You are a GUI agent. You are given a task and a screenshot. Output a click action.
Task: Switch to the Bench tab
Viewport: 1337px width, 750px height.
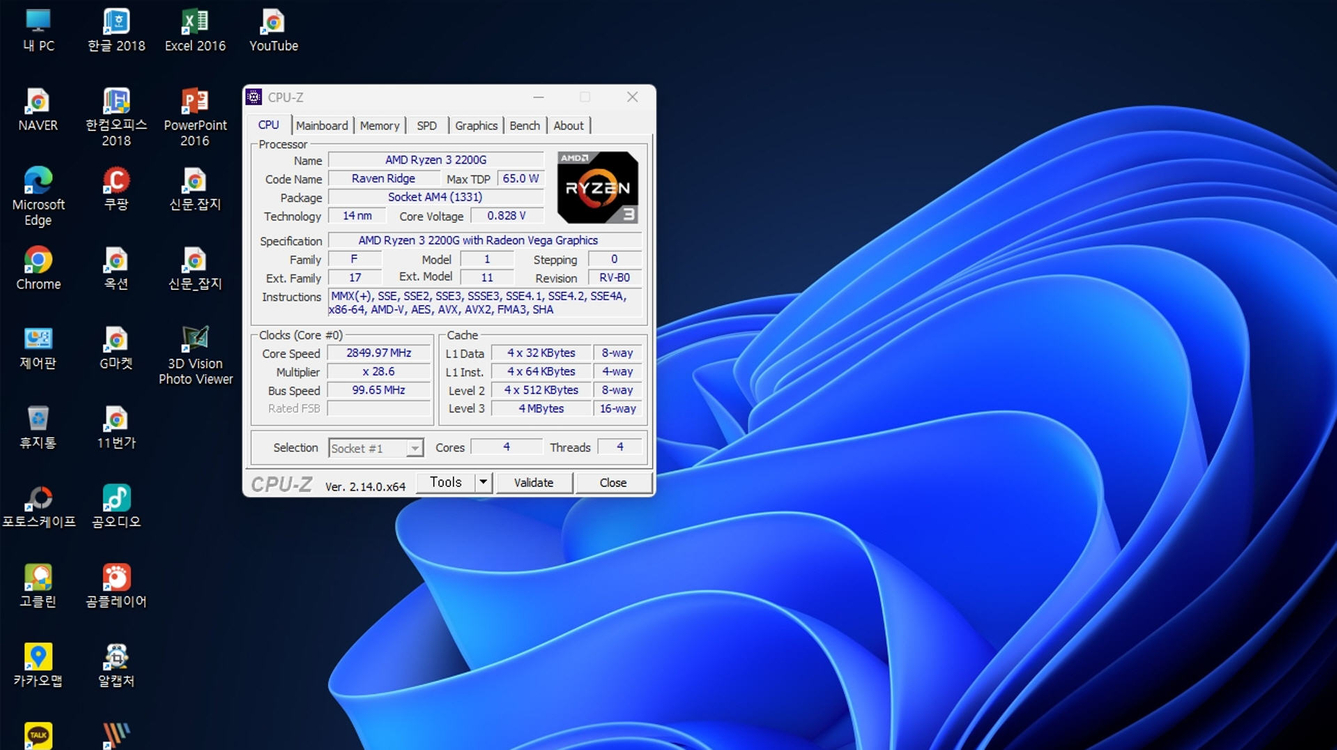pos(525,126)
